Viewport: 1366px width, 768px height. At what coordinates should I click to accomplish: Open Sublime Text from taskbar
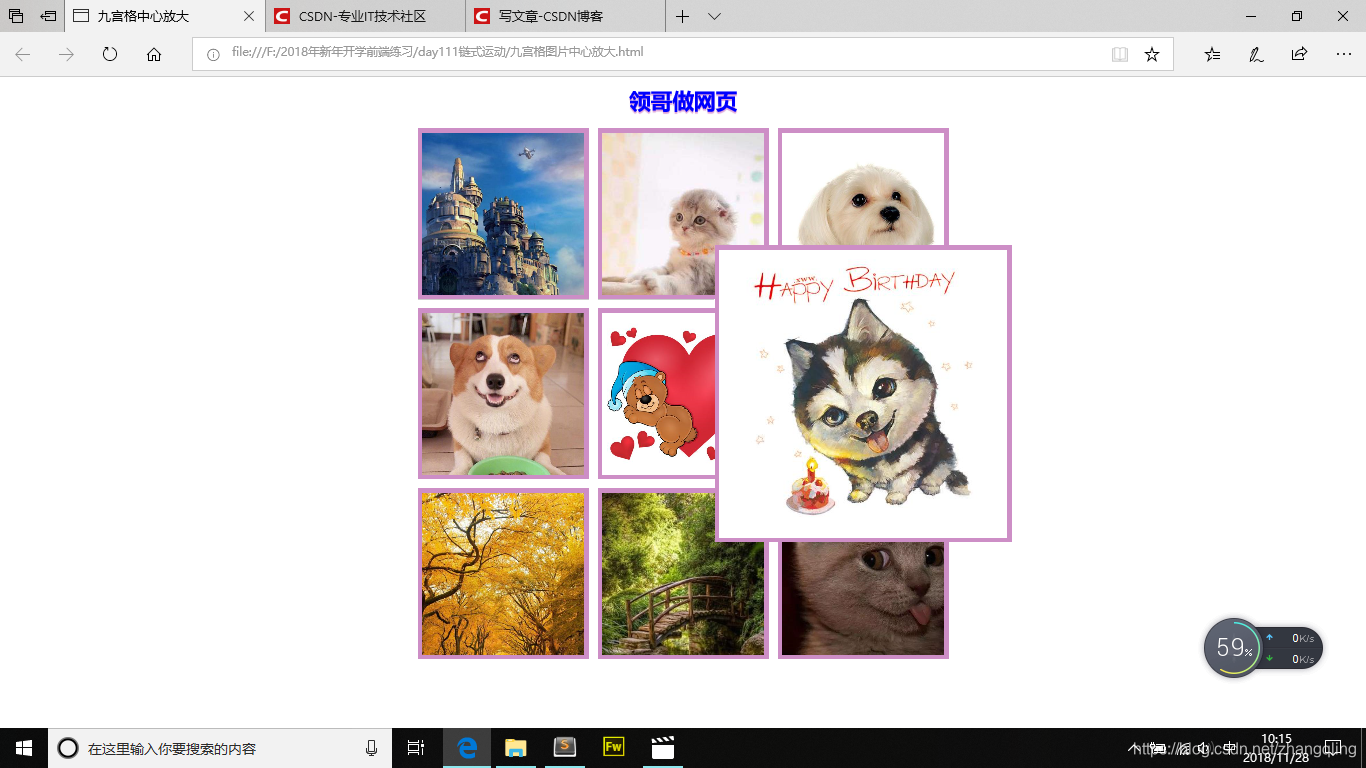pyautogui.click(x=564, y=748)
